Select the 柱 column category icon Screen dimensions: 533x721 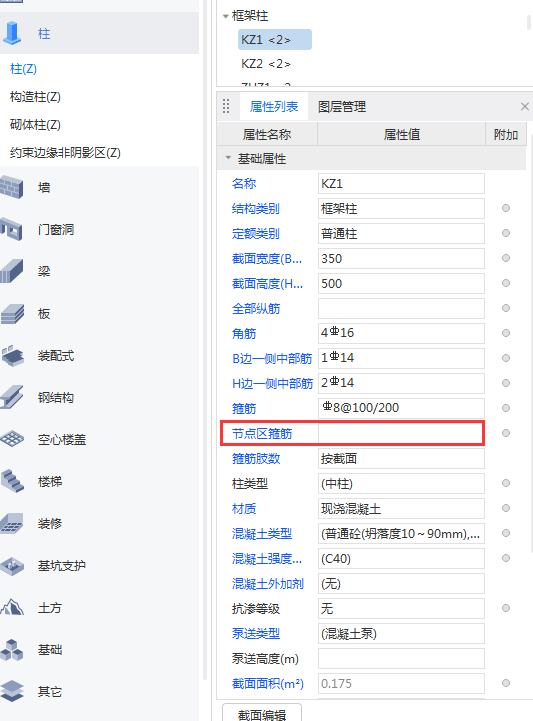click(x=12, y=34)
